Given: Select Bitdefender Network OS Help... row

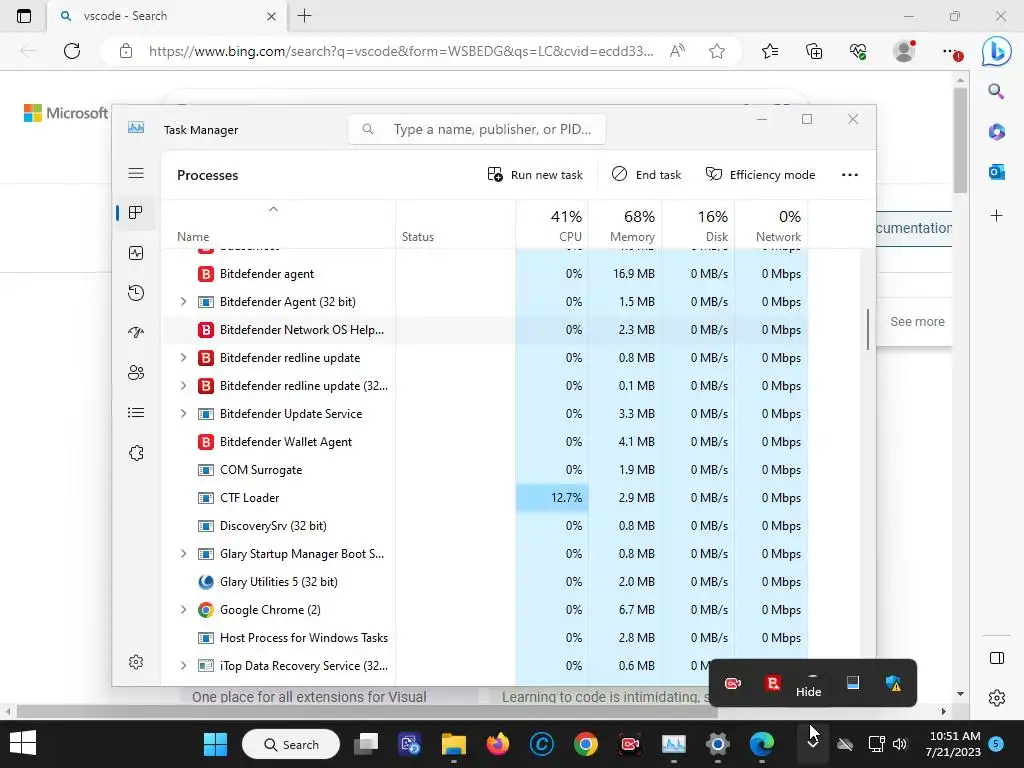Looking at the screenshot, I should pyautogui.click(x=485, y=330).
